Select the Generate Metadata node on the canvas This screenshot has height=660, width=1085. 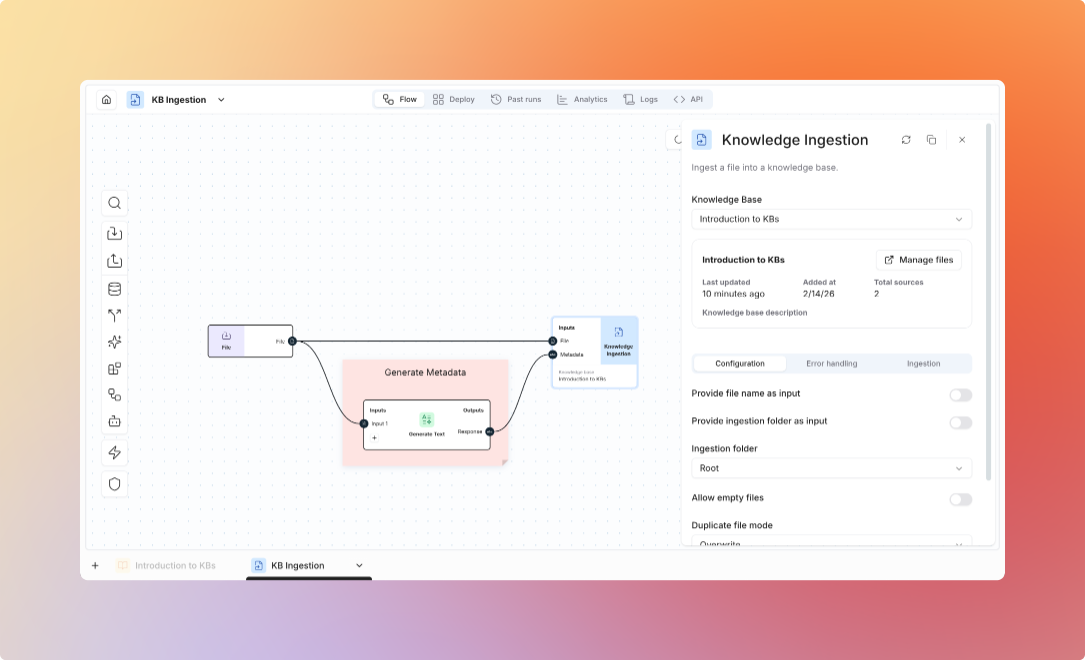point(425,372)
